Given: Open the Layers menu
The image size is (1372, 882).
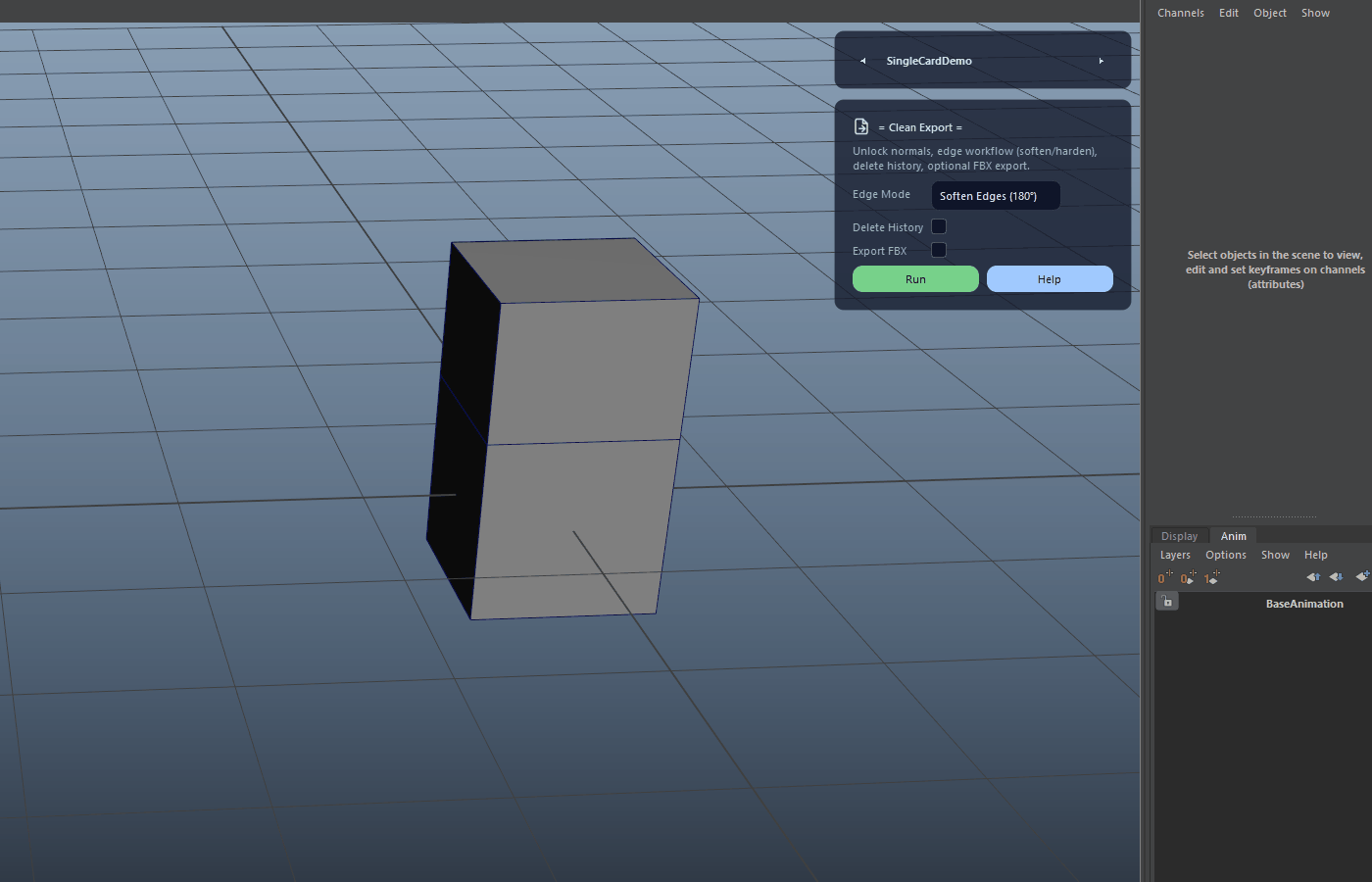Looking at the screenshot, I should point(1175,555).
